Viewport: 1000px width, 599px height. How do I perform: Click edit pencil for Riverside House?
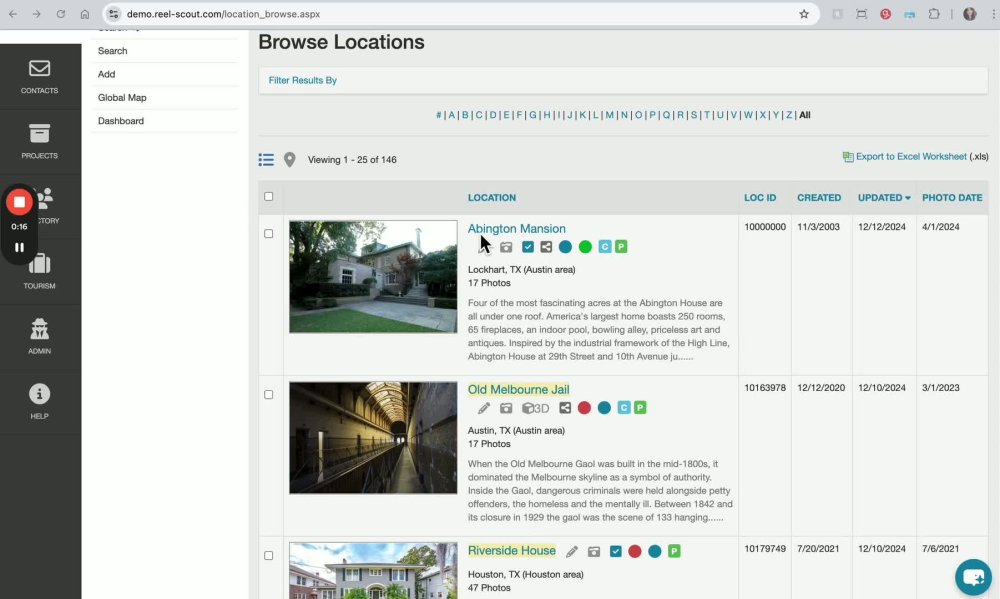572,551
